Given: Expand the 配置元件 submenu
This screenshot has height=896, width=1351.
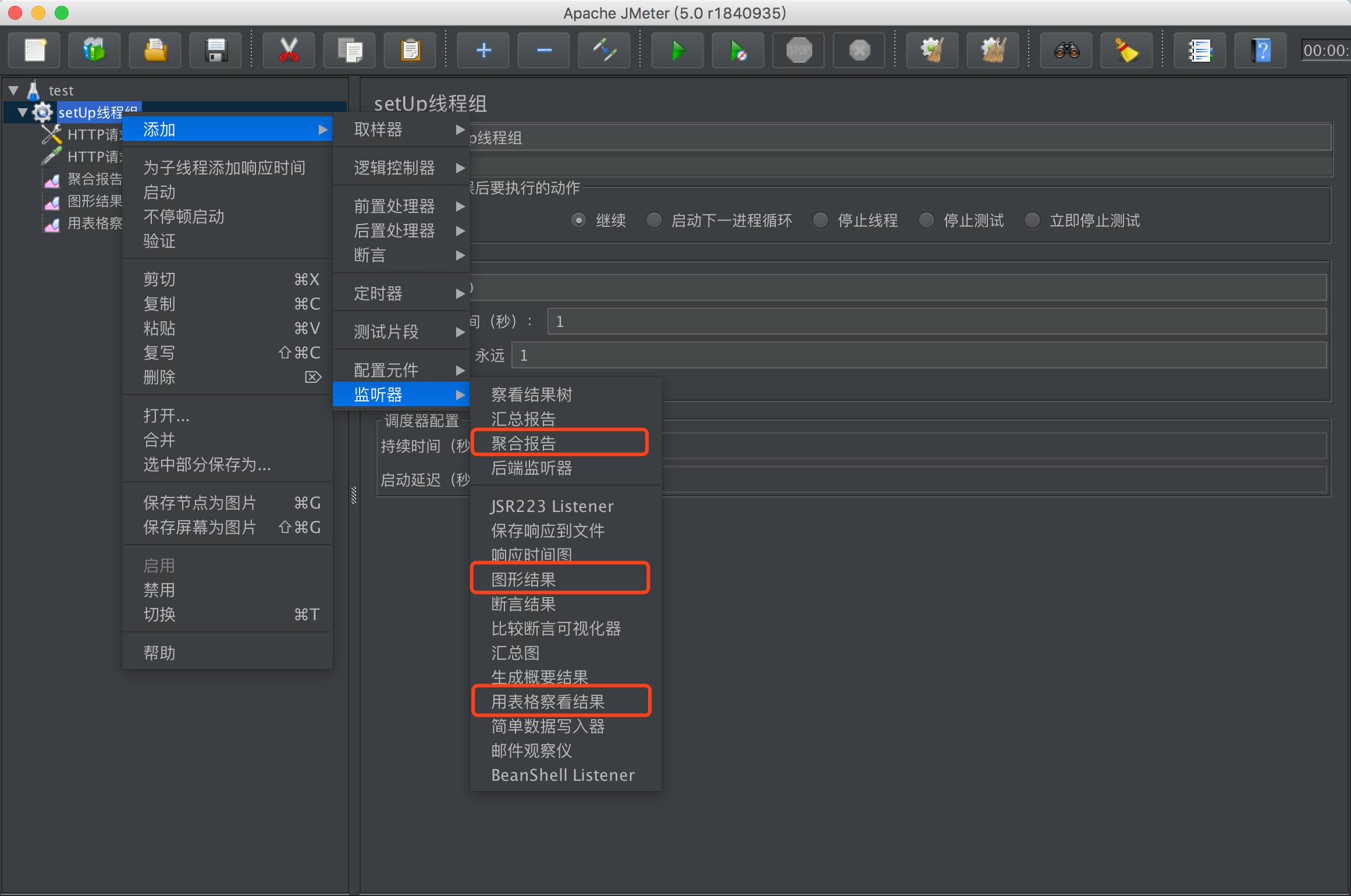Looking at the screenshot, I should pos(401,370).
